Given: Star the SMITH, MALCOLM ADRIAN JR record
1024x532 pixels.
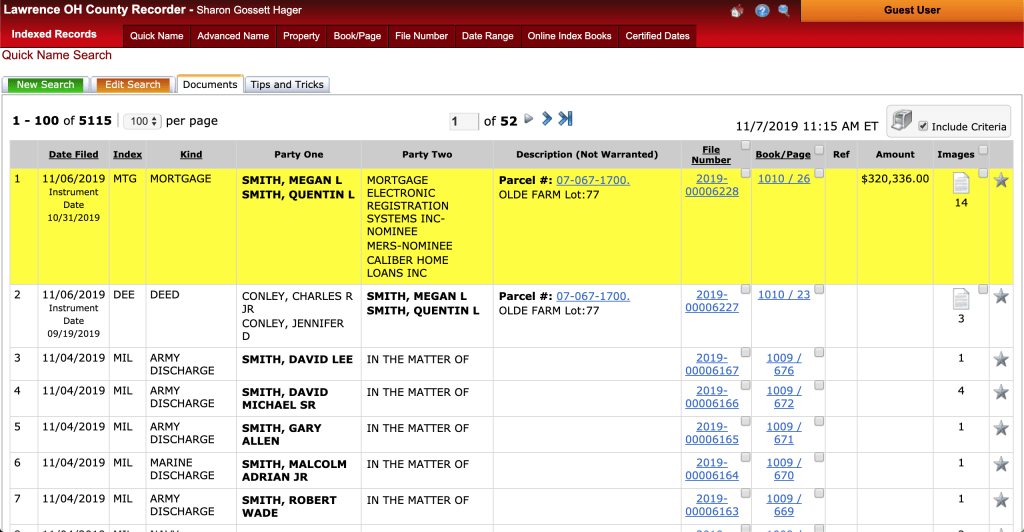Looking at the screenshot, I should [1000, 464].
